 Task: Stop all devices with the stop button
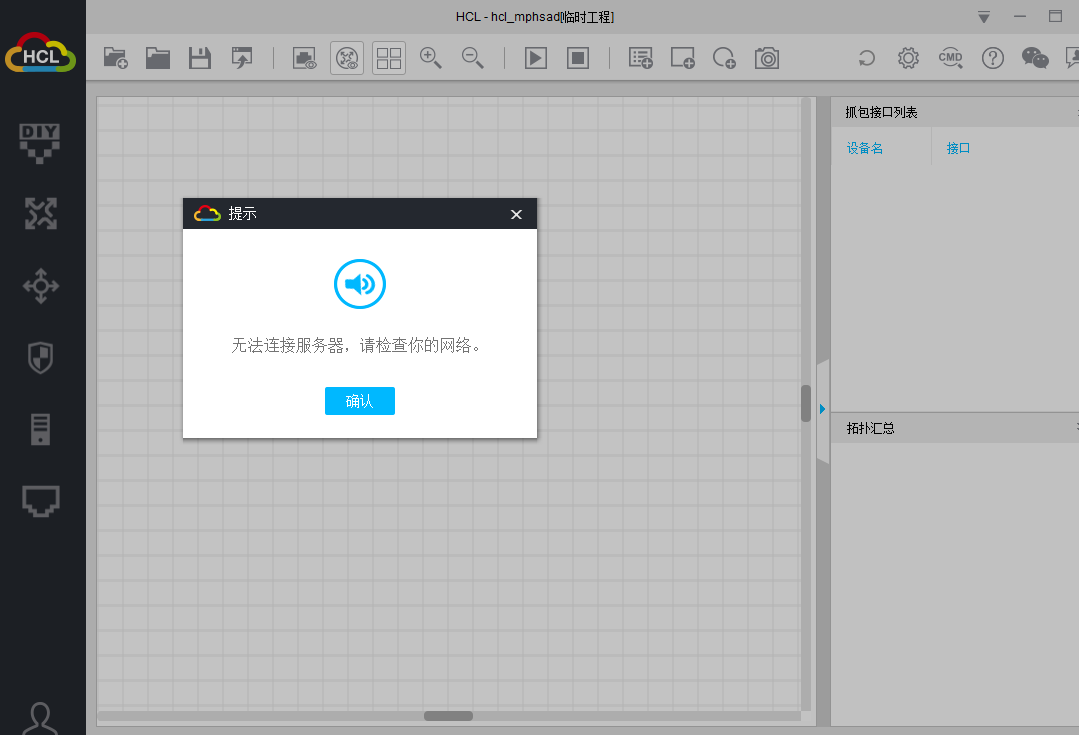click(578, 58)
